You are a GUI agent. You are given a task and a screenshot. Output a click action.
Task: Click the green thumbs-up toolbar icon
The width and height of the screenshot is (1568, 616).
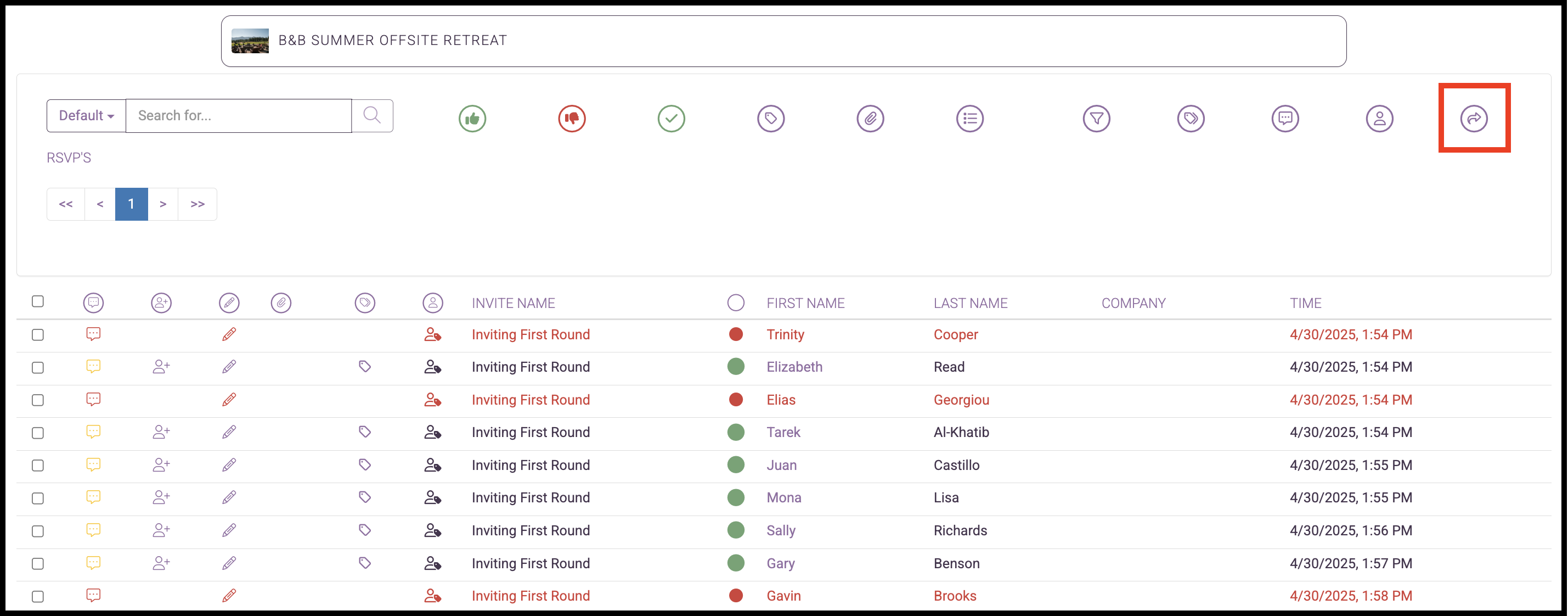click(472, 118)
